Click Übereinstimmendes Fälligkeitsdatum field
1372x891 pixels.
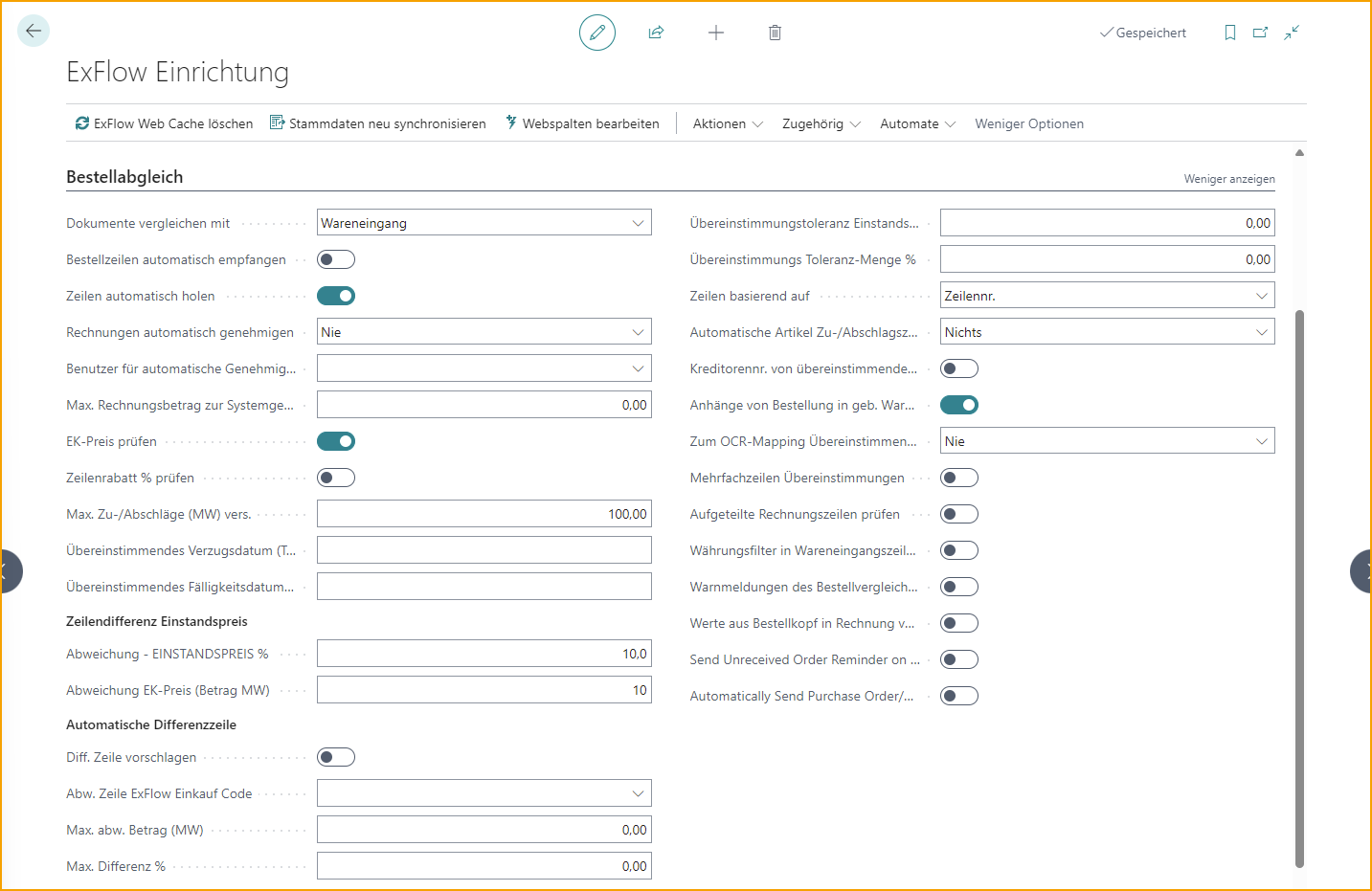coord(484,587)
